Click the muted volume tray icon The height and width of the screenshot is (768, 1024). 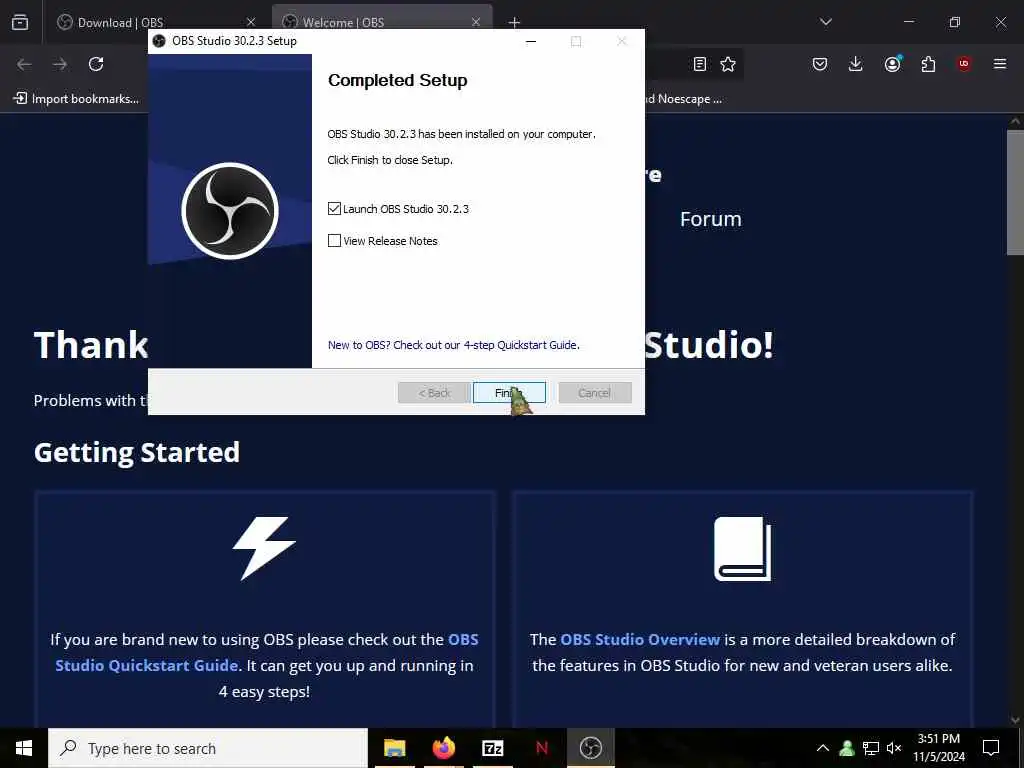[894, 748]
